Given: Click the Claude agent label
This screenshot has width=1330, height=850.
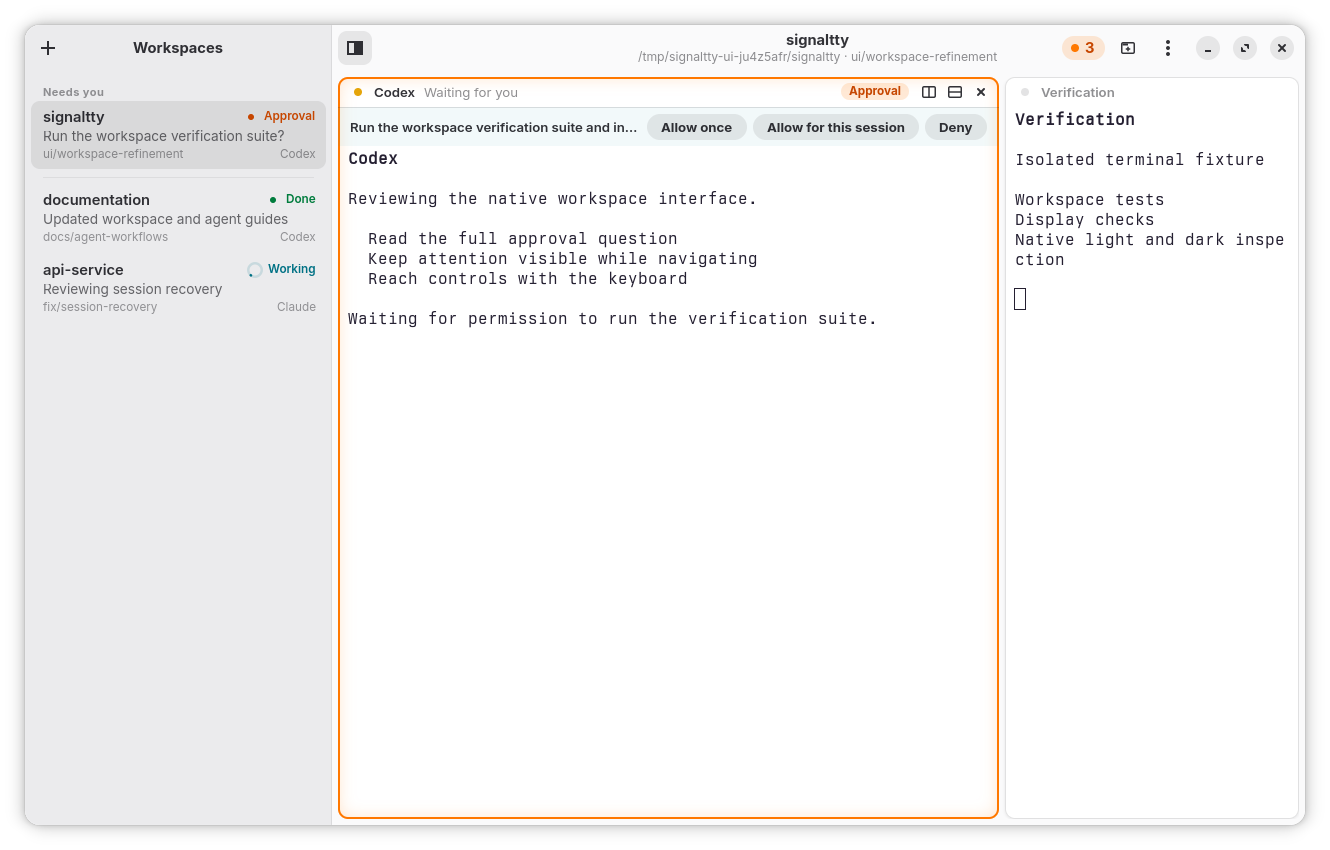Looking at the screenshot, I should [x=296, y=307].
